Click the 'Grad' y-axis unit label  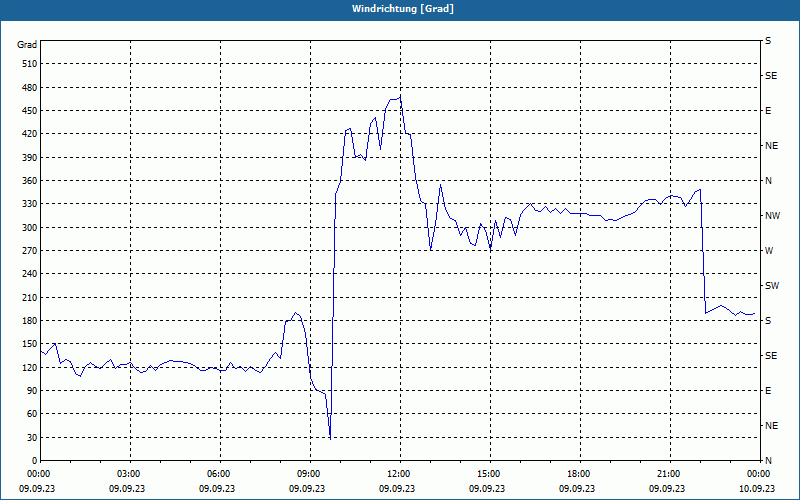point(27,45)
